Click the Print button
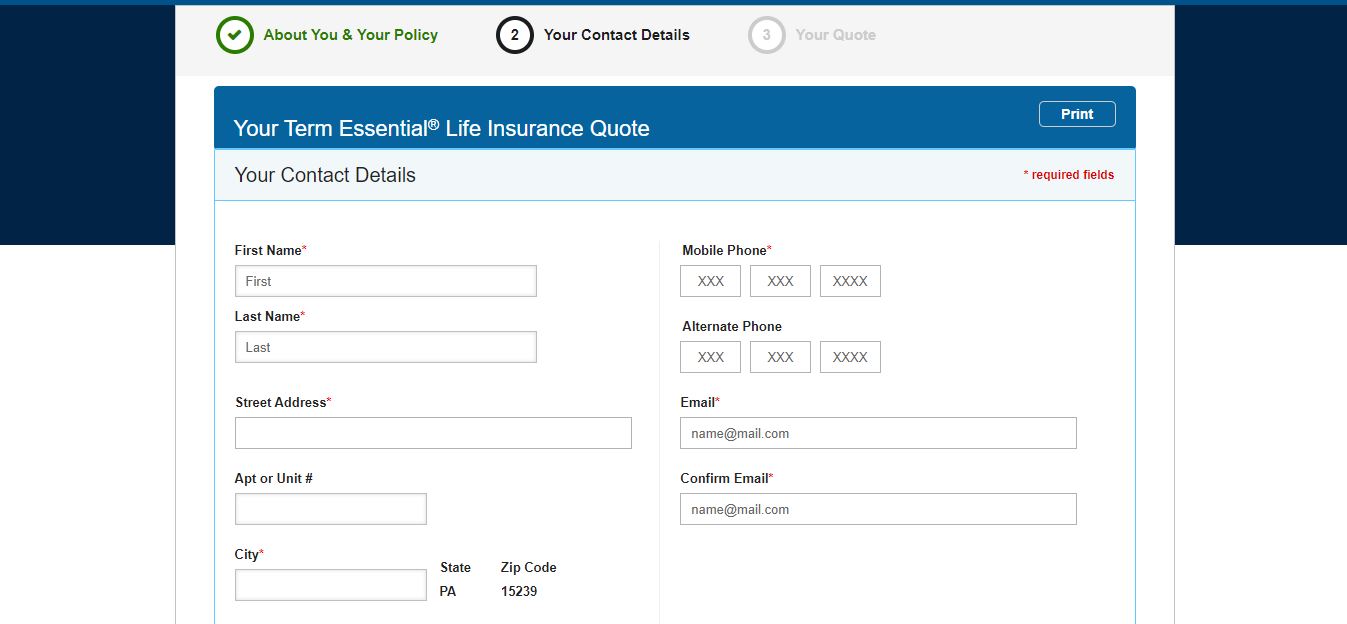The width and height of the screenshot is (1347, 624). [1077, 114]
